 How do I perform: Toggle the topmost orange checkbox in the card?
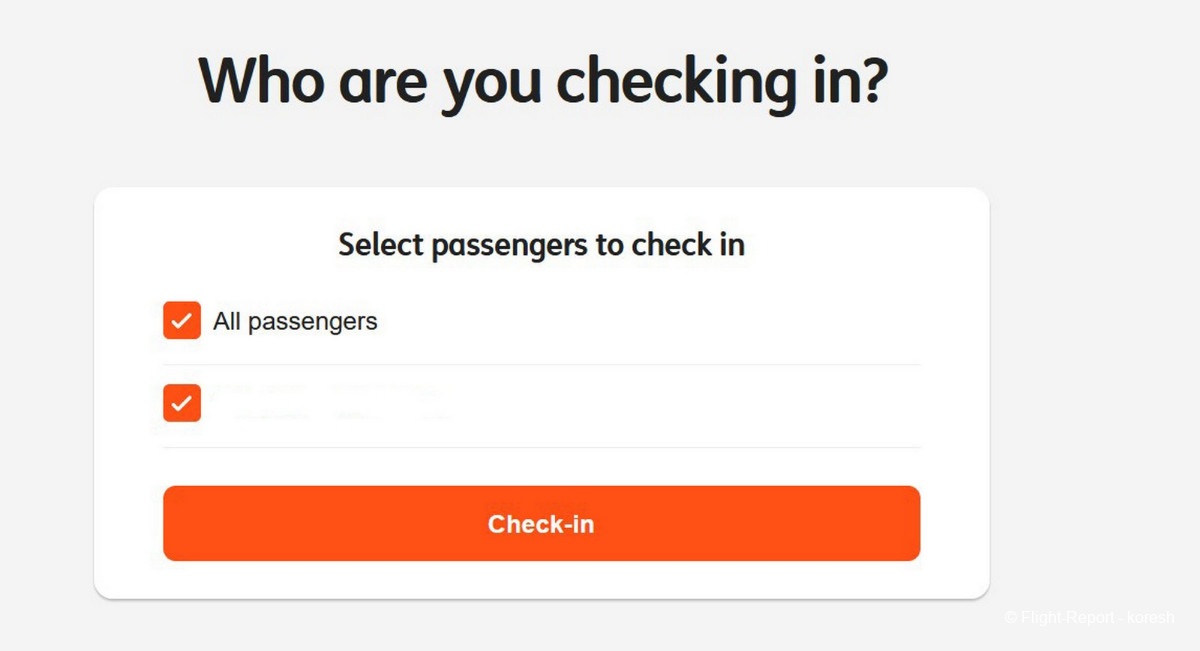coord(182,321)
